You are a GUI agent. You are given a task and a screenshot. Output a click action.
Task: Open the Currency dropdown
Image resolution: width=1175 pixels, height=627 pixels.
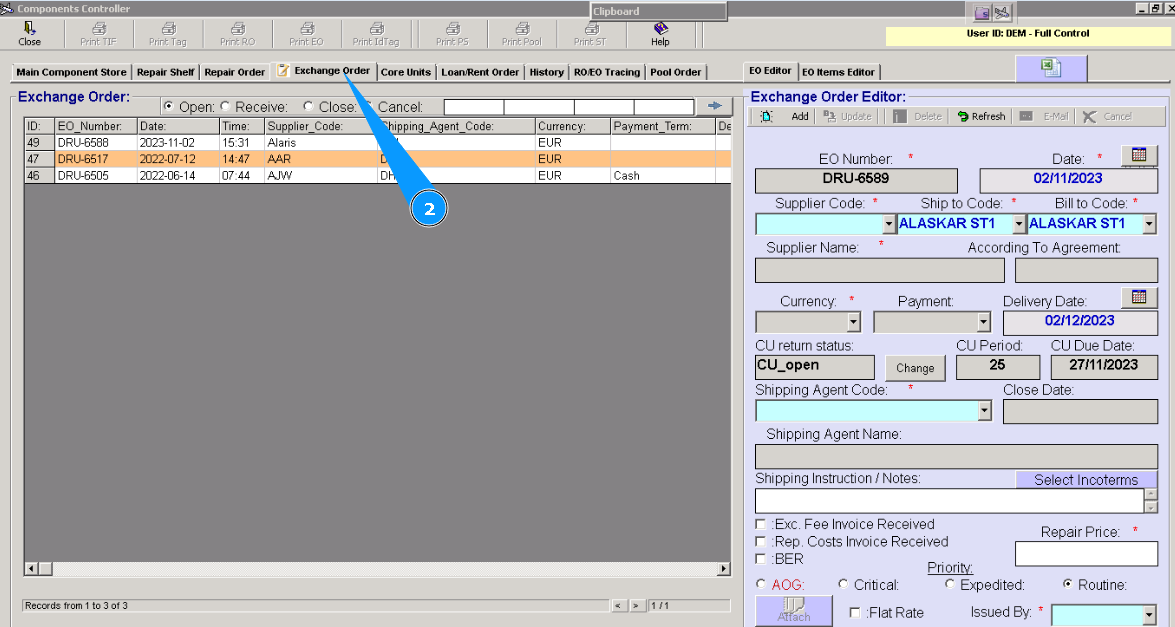854,322
